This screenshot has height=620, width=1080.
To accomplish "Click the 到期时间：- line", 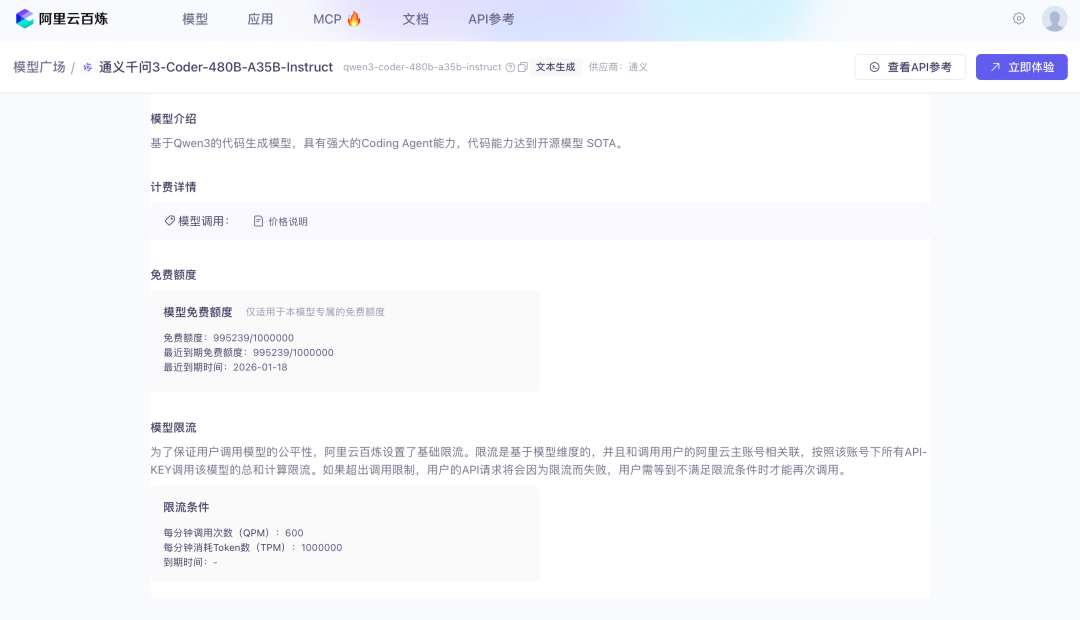I will (x=191, y=562).
